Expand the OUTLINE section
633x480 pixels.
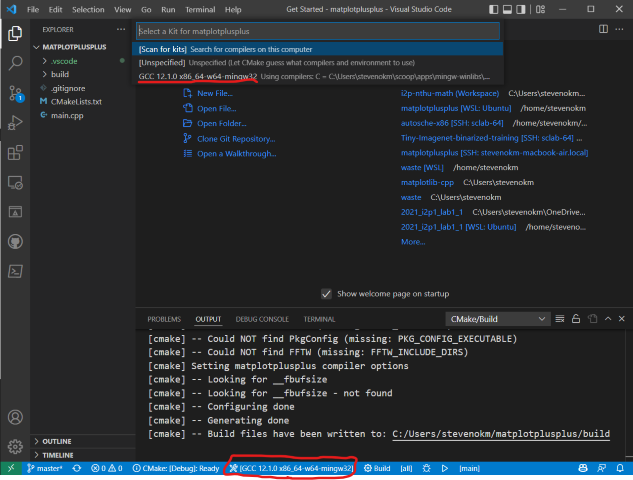pyautogui.click(x=57, y=441)
